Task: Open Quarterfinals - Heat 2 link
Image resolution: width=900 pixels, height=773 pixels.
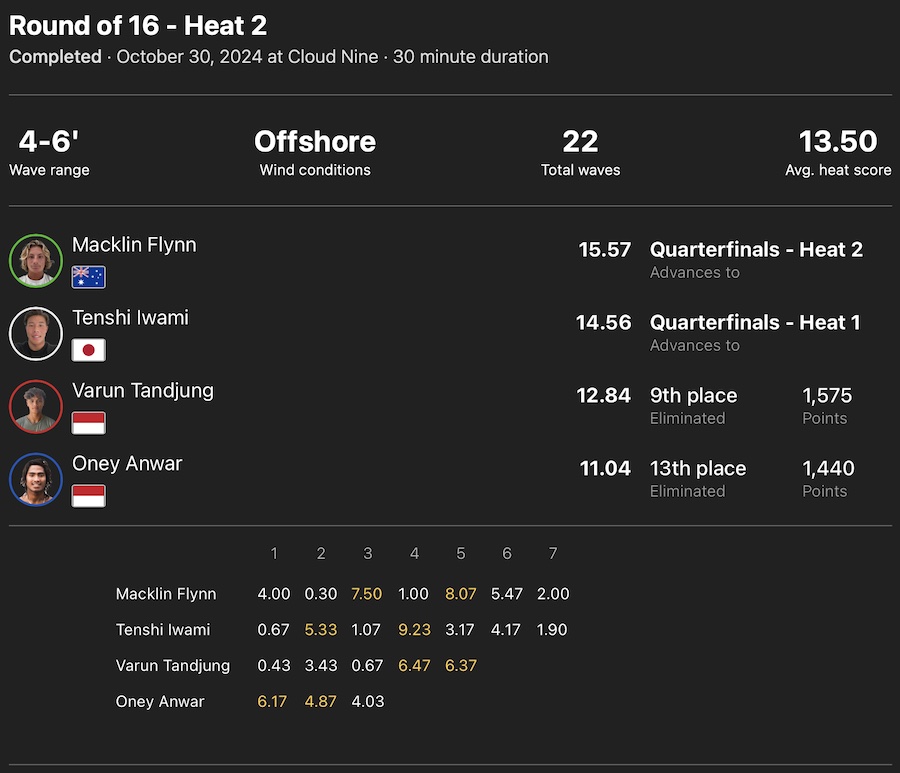Action: [x=756, y=250]
